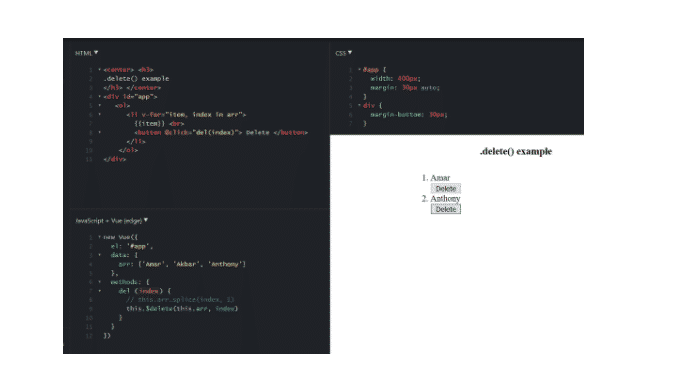Collapse the data: { fold arrow
The width and height of the screenshot is (699, 379).
(99, 255)
